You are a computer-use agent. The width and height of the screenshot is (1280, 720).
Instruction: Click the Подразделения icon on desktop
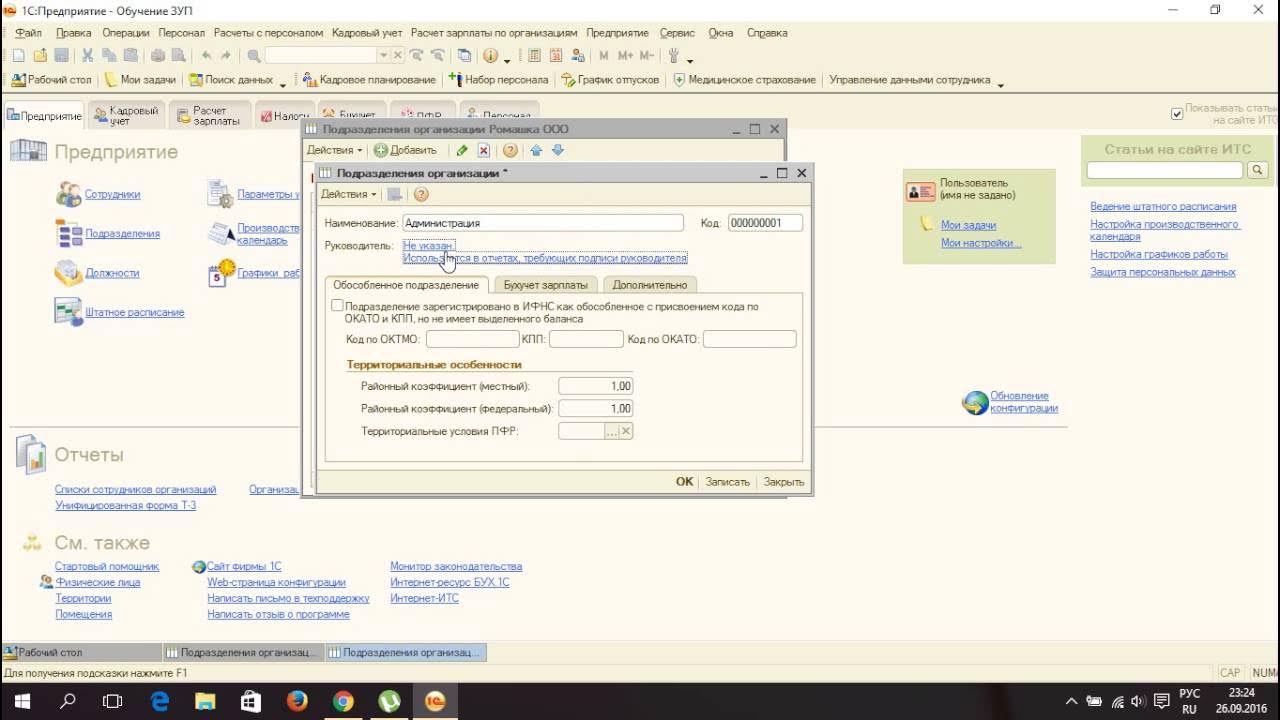pos(68,233)
